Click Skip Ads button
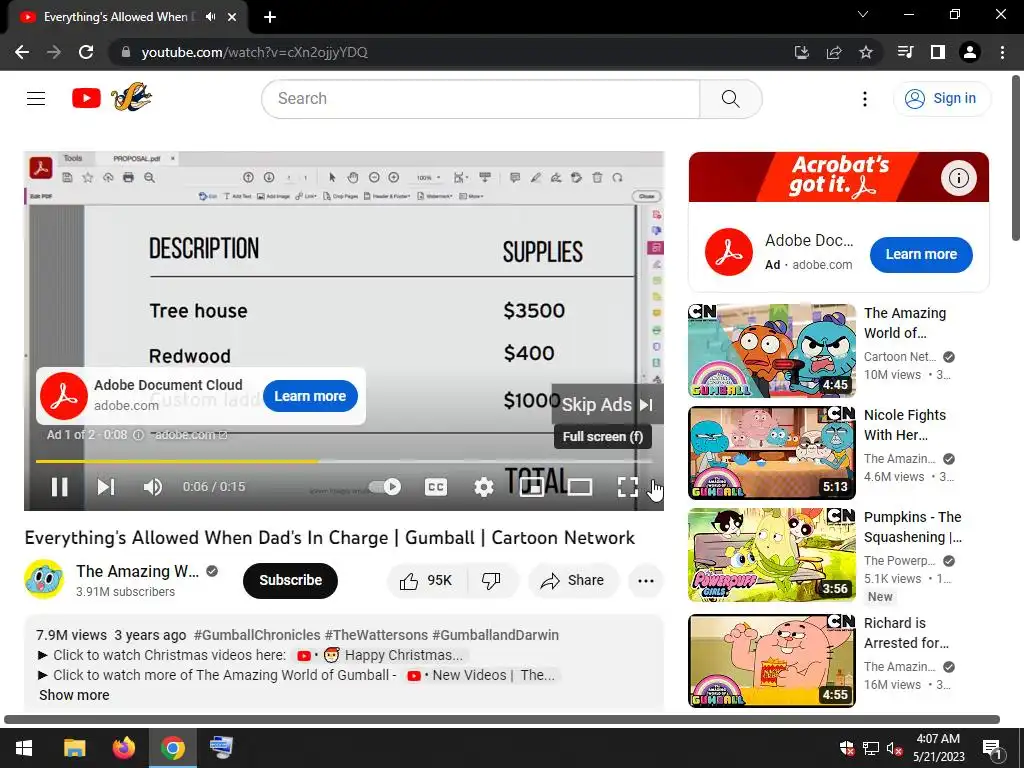The height and width of the screenshot is (768, 1024). click(x=607, y=405)
